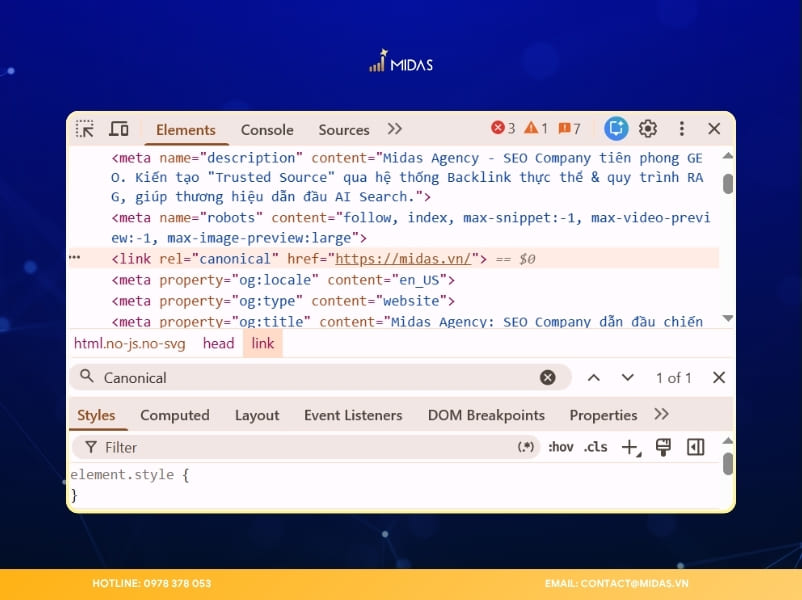802x600 pixels.
Task: Open the three-dot customize menu
Action: point(682,128)
